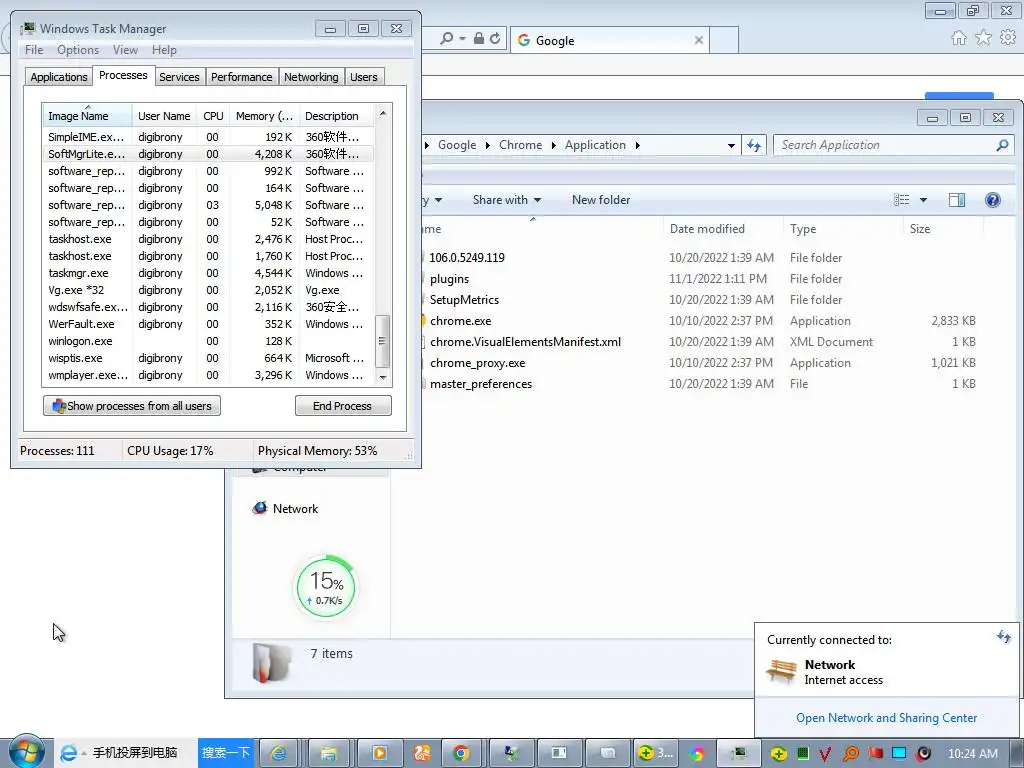The height and width of the screenshot is (768, 1024).
Task: Select the Vg.exe *32 process row
Action: click(x=208, y=290)
